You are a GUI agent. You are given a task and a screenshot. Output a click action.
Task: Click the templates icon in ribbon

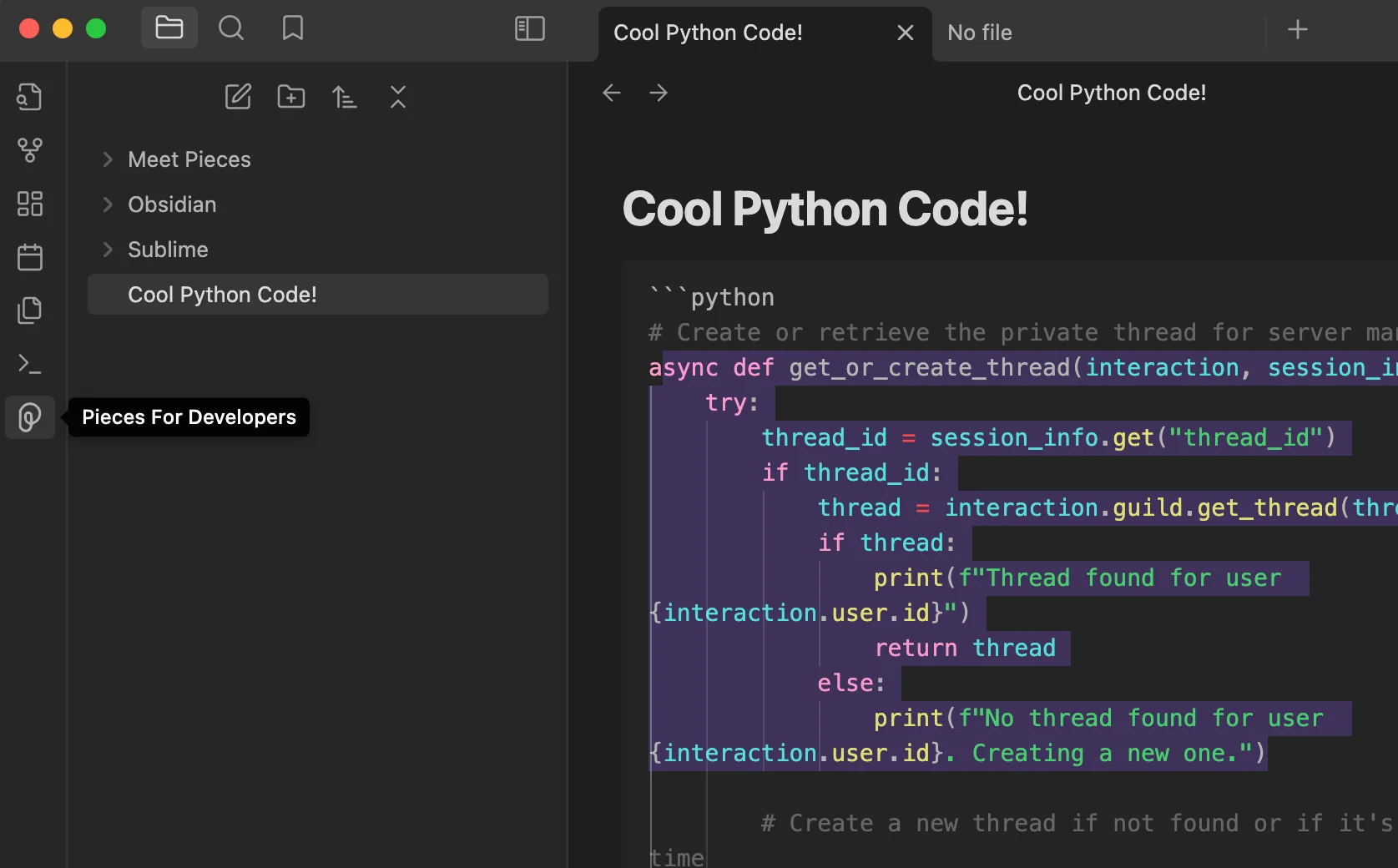(x=30, y=310)
